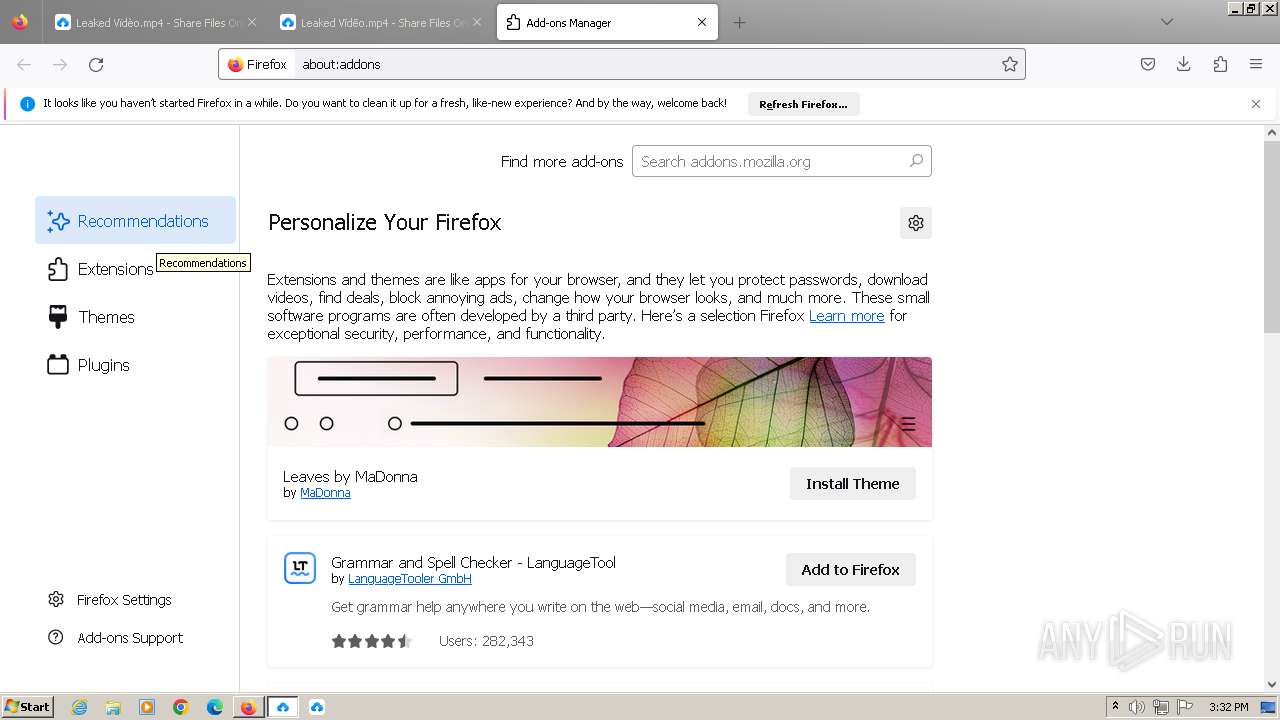Screen dimensions: 1280x720
Task: Click the network tray icon
Action: click(1161, 707)
